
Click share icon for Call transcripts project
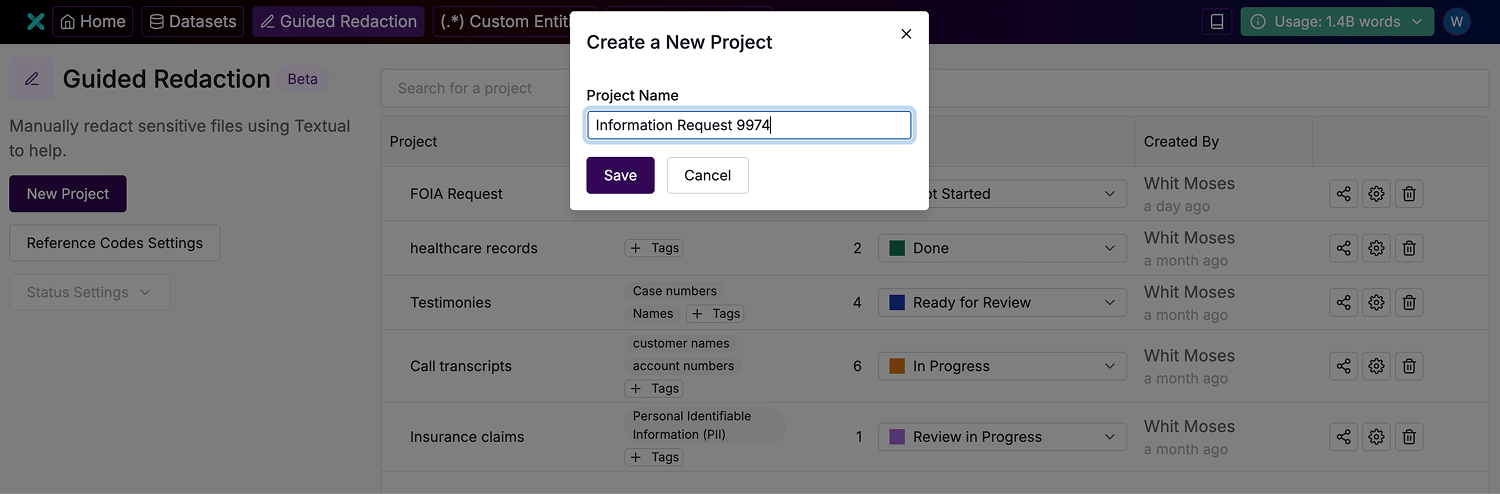click(x=1343, y=366)
